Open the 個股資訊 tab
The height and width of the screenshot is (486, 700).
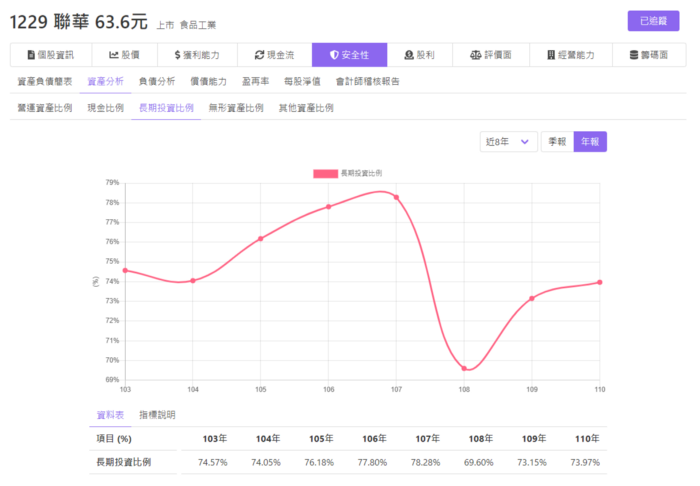(x=51, y=55)
